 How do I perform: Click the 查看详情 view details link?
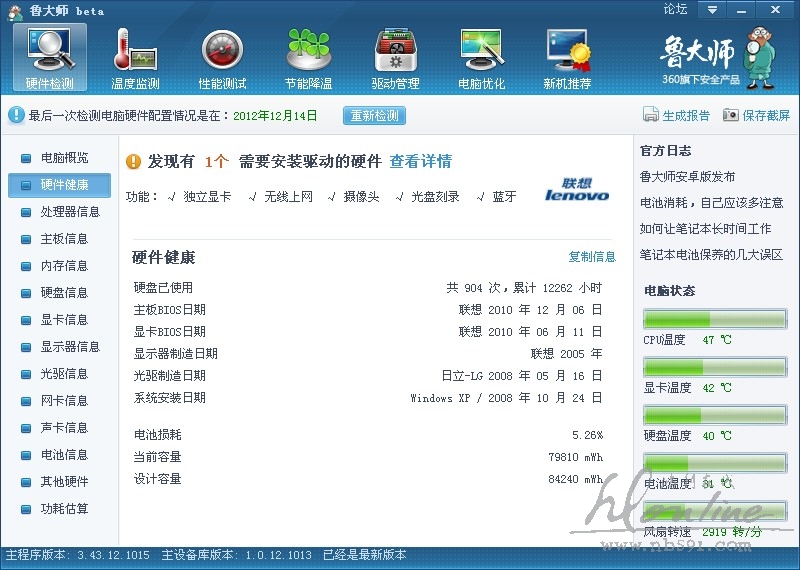point(420,161)
